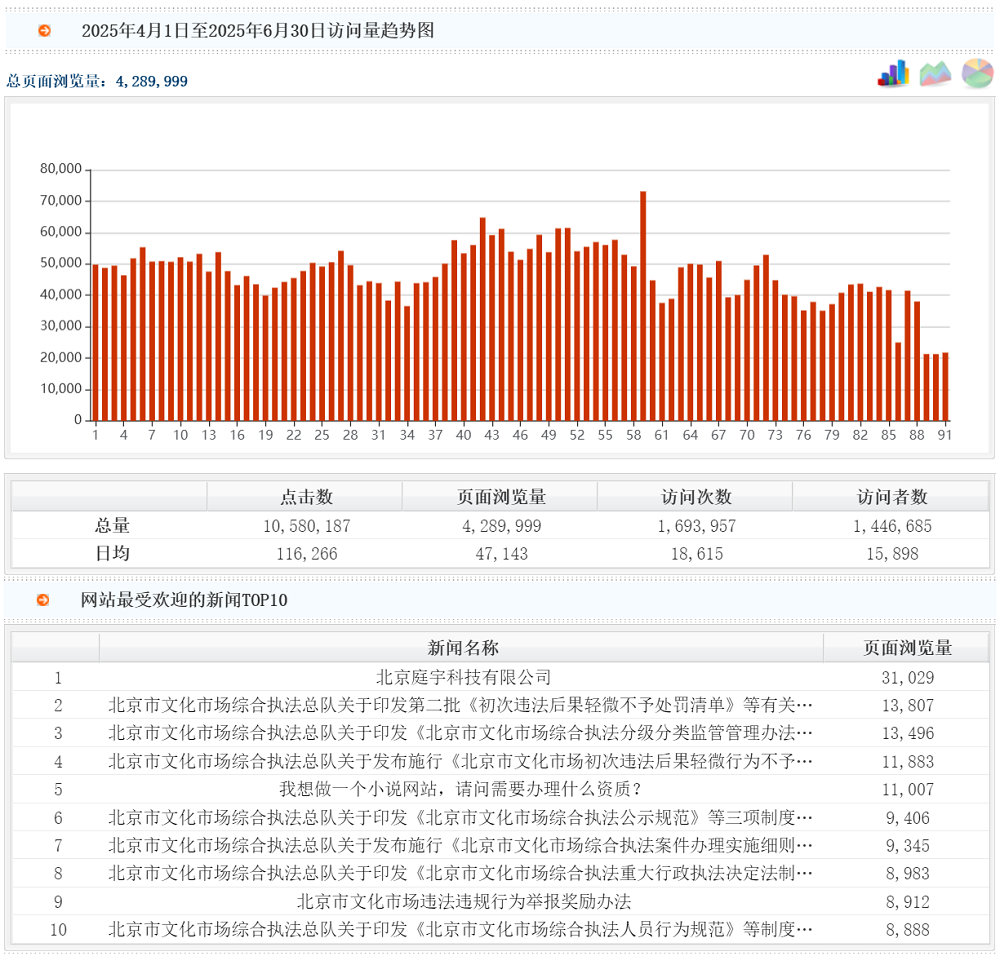Click the page view count 8,983
The image size is (1000, 956).
(x=908, y=873)
